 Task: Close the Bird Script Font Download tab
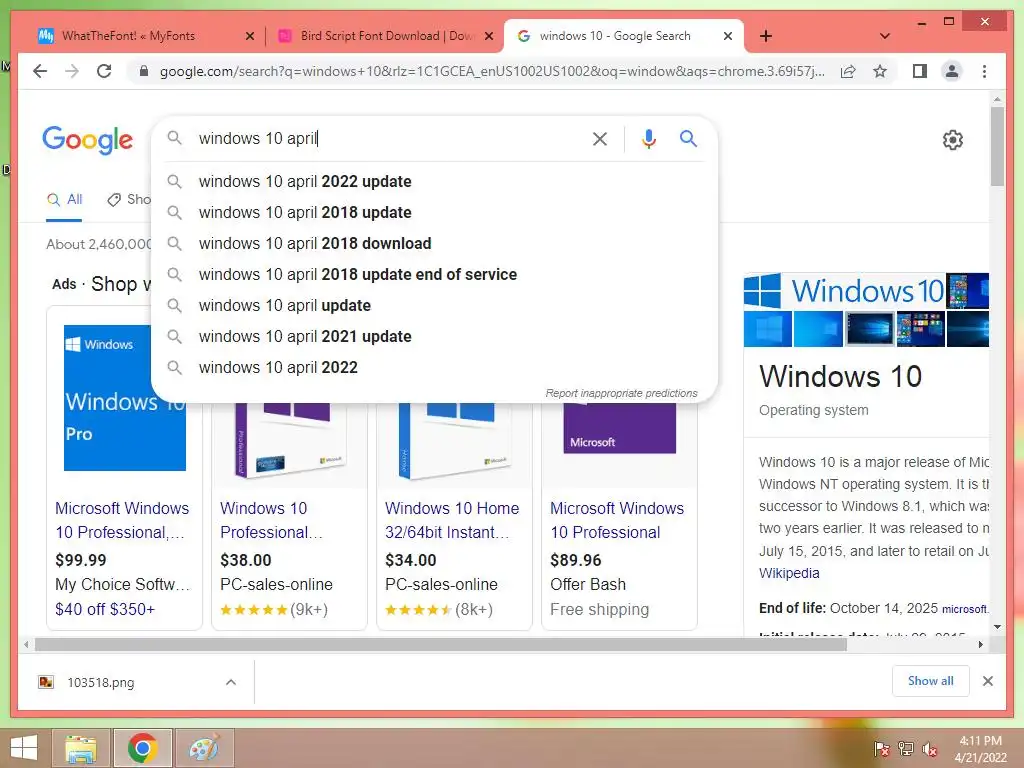[488, 36]
